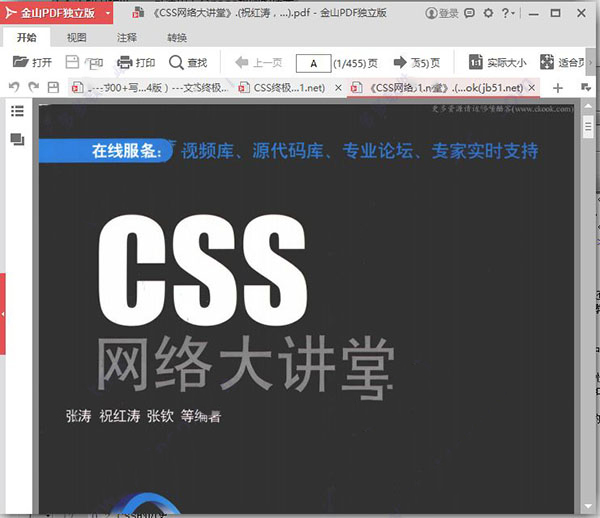Click the 实际大小 actual size icon
600x518 pixels.
[x=476, y=62]
